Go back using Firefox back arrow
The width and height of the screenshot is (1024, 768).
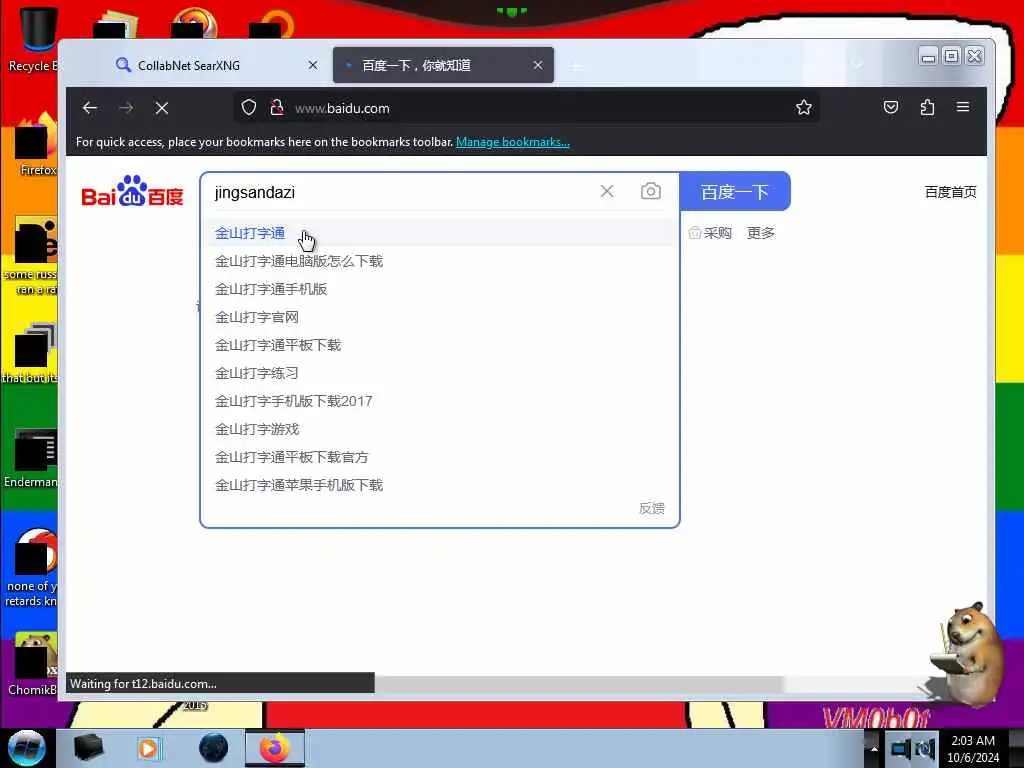90,108
